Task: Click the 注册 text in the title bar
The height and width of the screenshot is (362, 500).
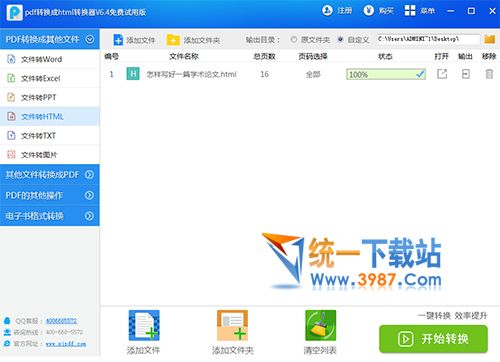Action: [344, 11]
